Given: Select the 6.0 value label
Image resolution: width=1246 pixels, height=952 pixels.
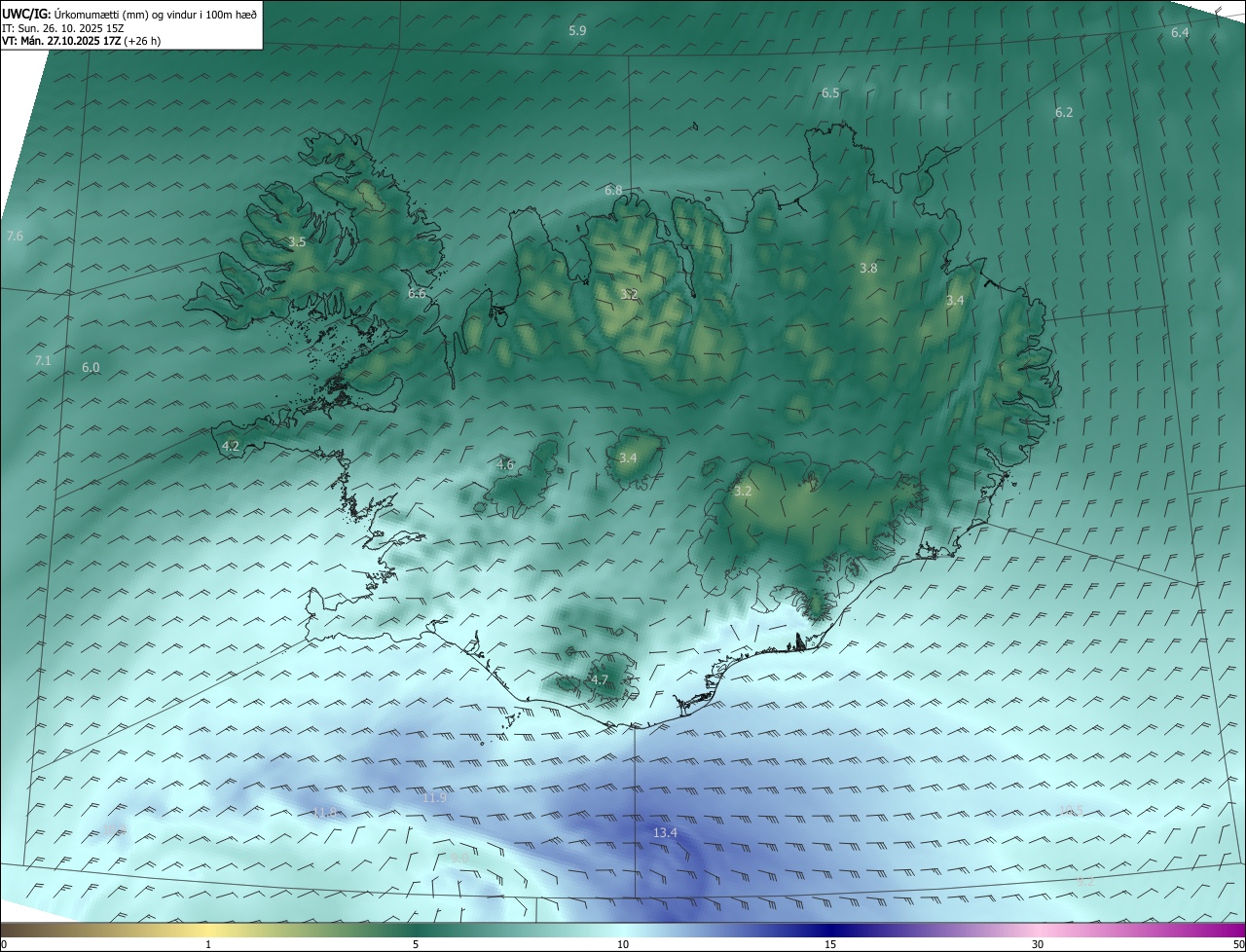Looking at the screenshot, I should coord(91,368).
